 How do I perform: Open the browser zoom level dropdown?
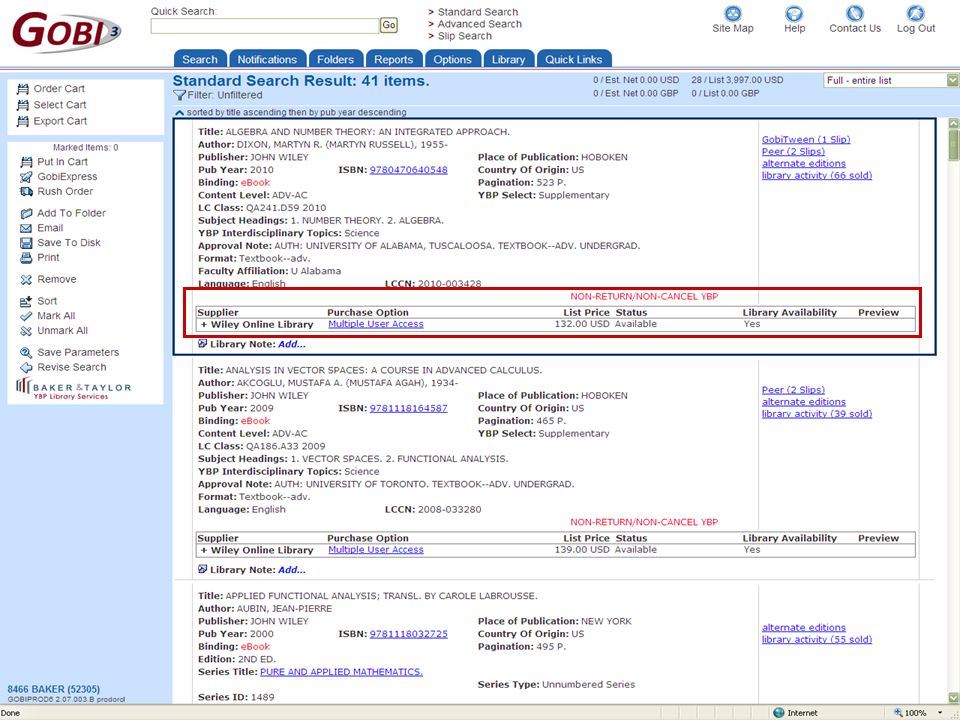point(940,713)
